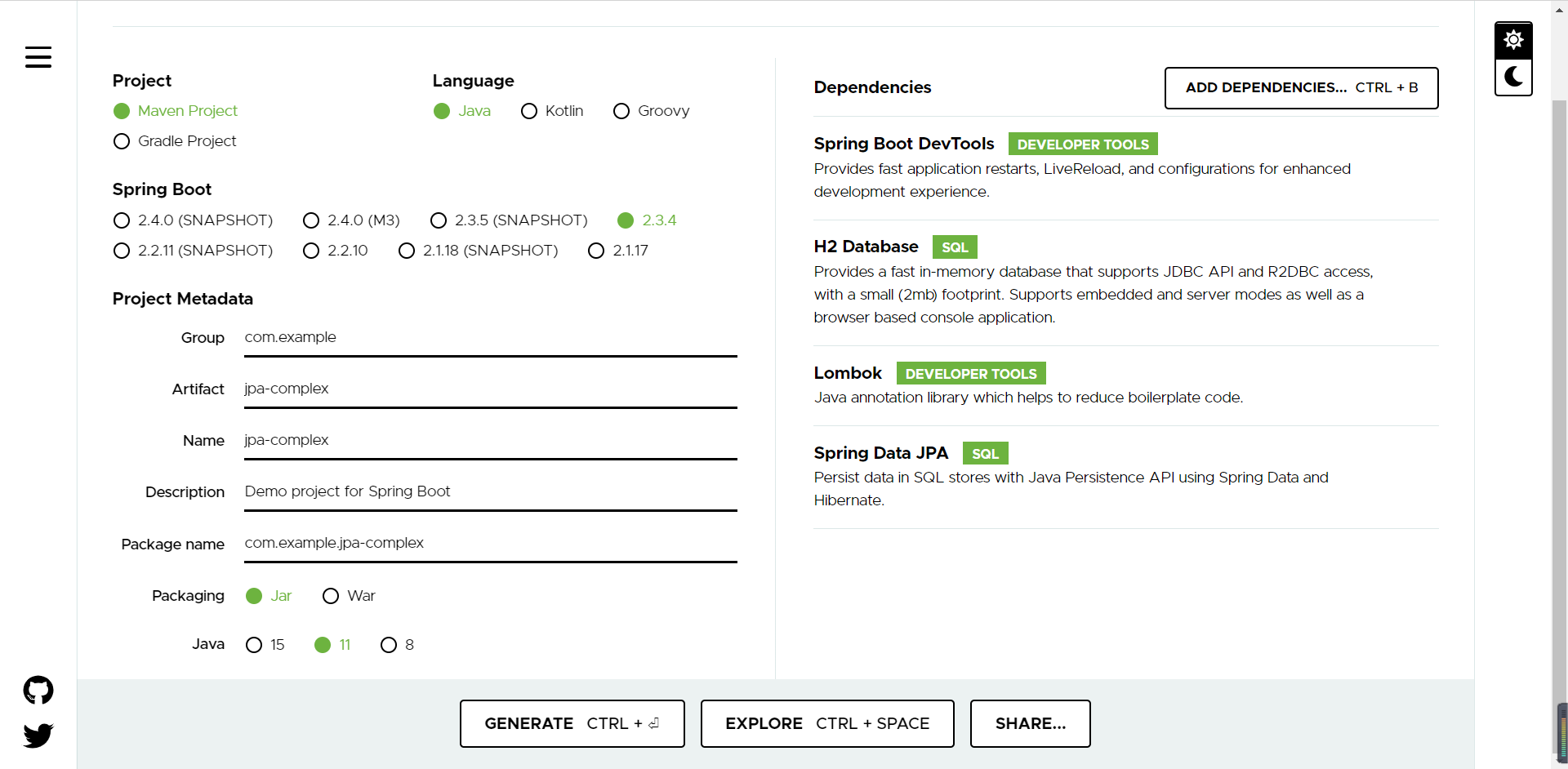Screen dimensions: 1568x769
Task: Edit the Name field
Action: click(x=491, y=441)
